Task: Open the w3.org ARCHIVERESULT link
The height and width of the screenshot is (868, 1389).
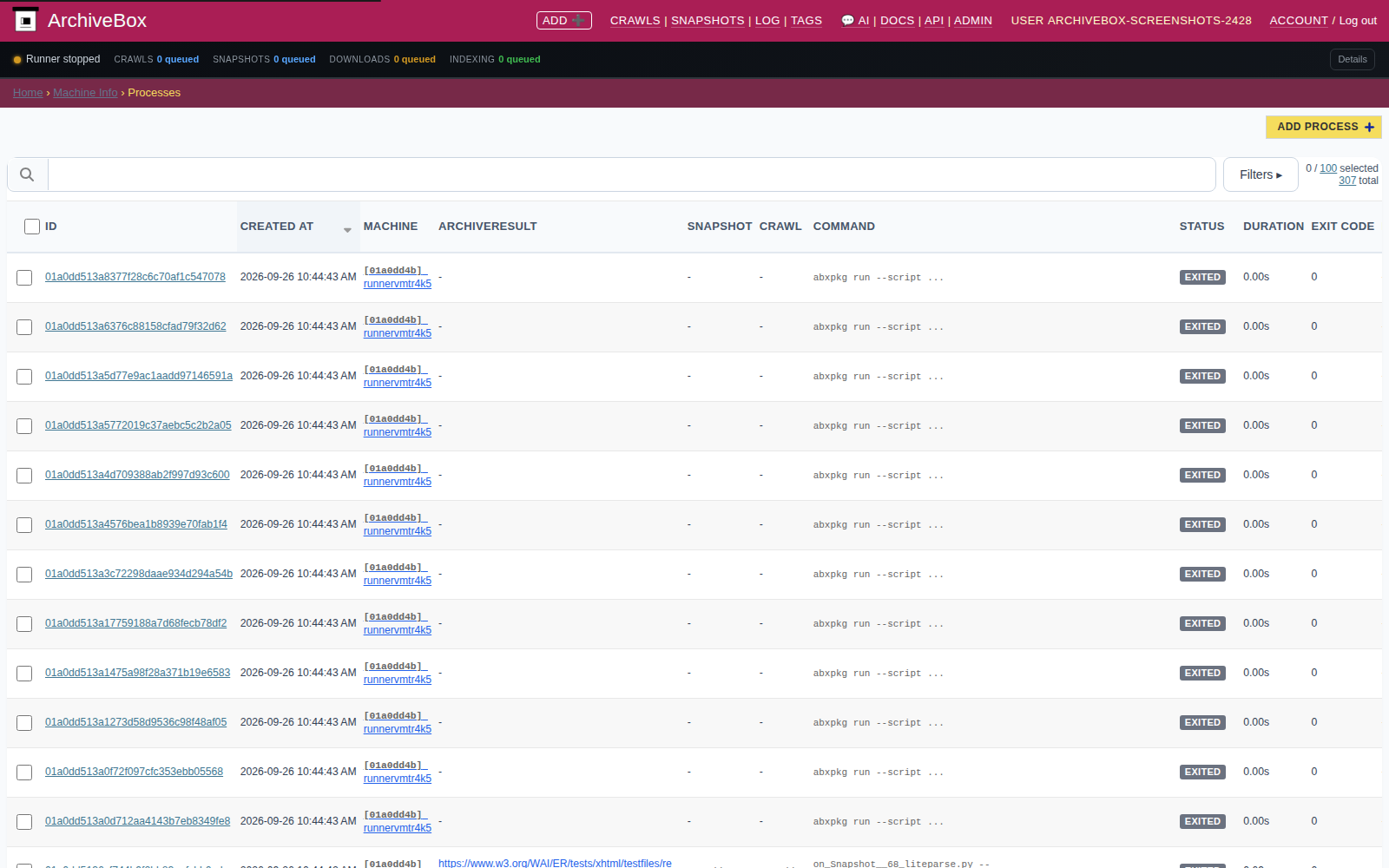Action: (555, 863)
